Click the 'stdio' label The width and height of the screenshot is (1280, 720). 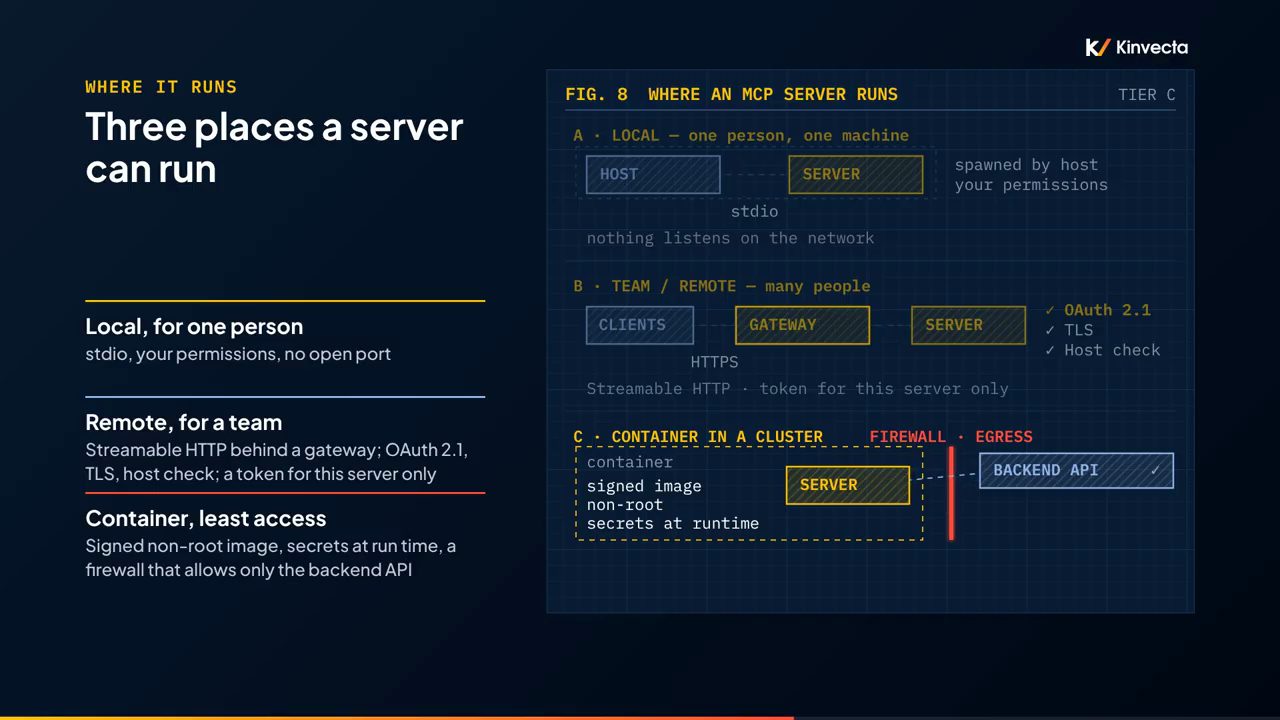tap(754, 212)
